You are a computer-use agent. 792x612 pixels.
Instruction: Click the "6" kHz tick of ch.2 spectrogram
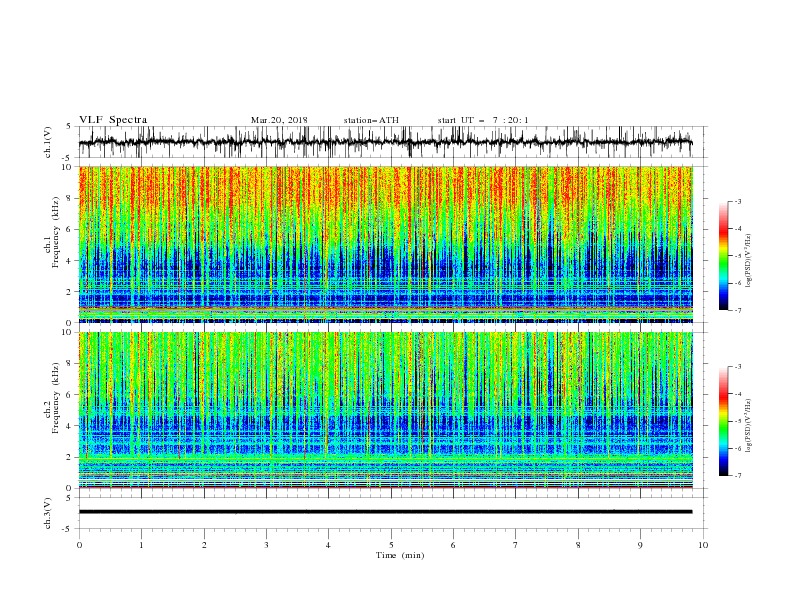pos(70,395)
